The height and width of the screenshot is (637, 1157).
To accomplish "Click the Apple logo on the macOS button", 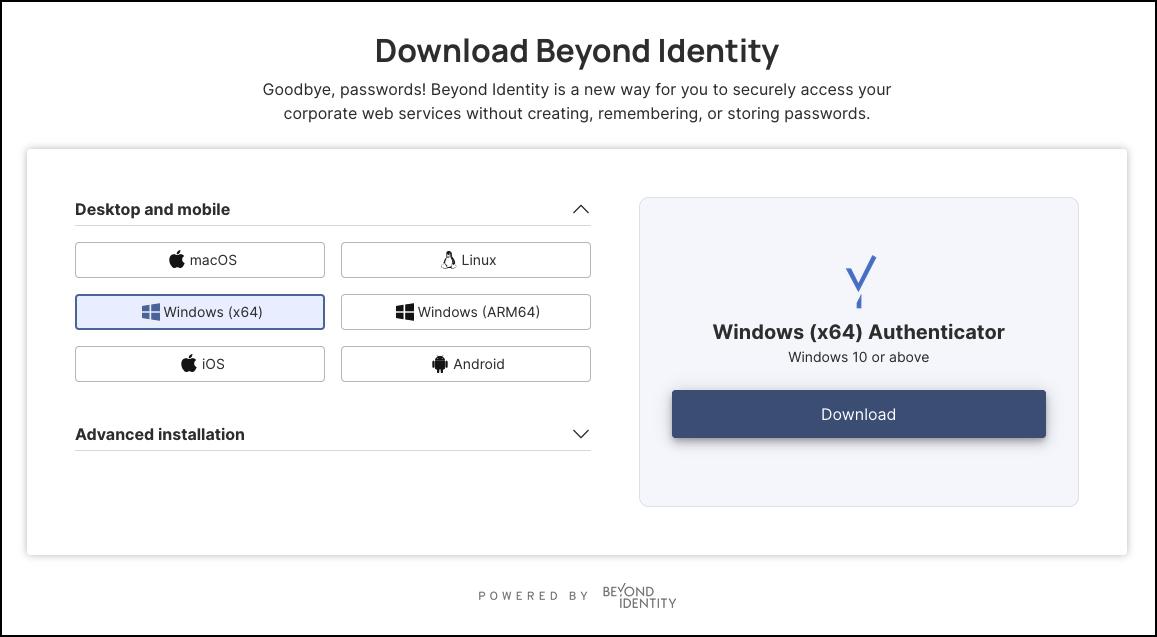I will (x=177, y=260).
